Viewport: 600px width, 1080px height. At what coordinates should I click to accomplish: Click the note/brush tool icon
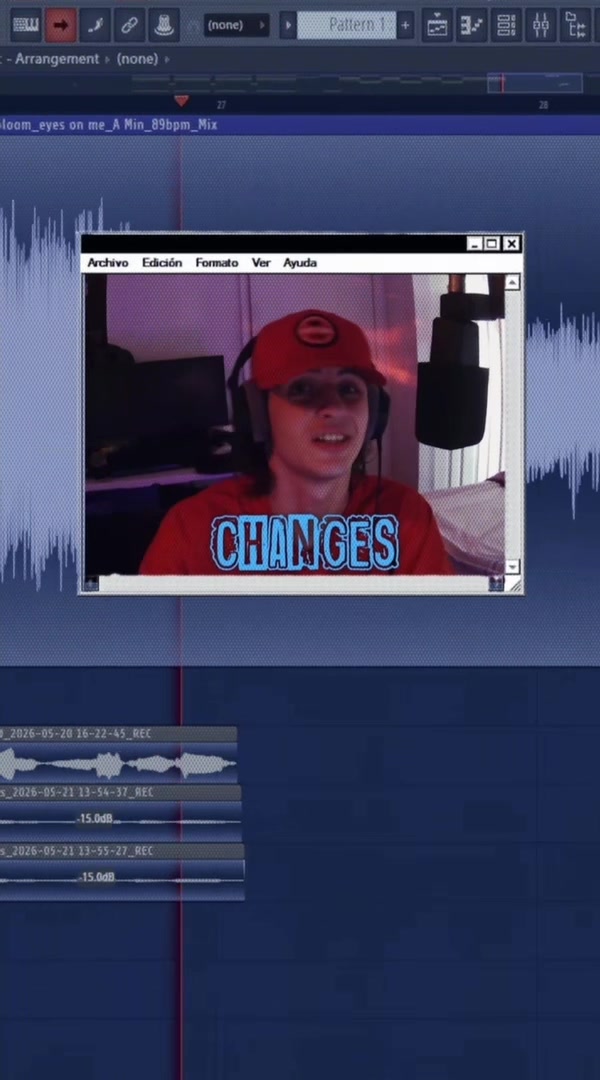click(x=95, y=25)
